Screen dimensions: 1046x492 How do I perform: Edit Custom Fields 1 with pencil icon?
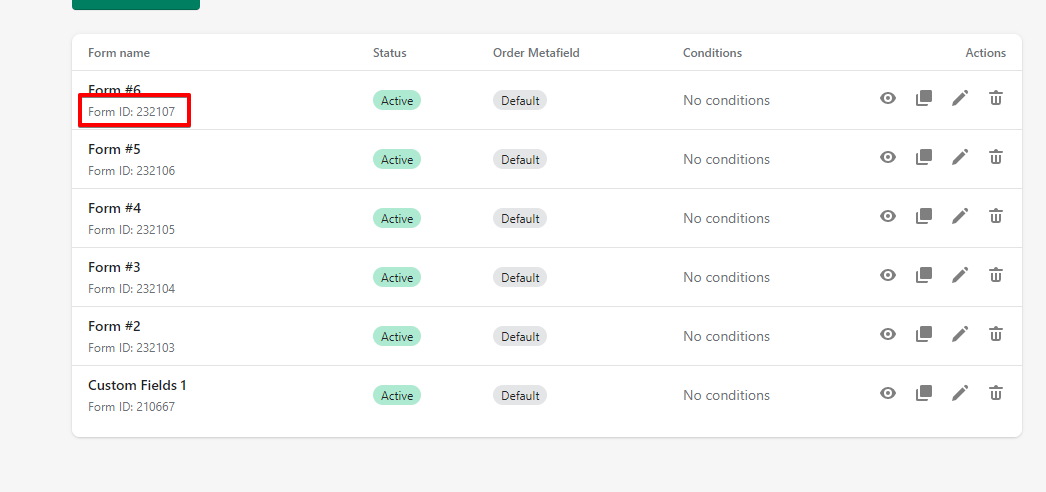point(959,393)
